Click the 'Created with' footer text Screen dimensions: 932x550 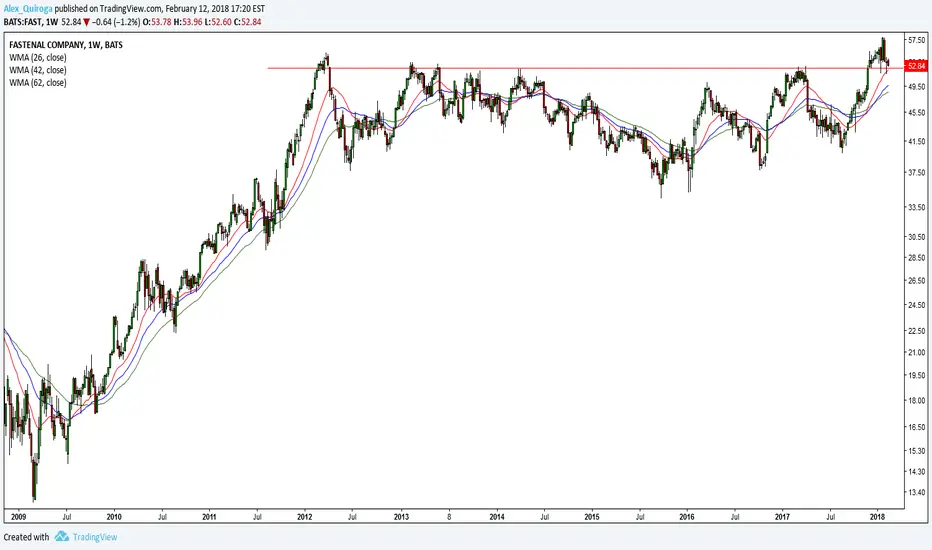(x=26, y=537)
